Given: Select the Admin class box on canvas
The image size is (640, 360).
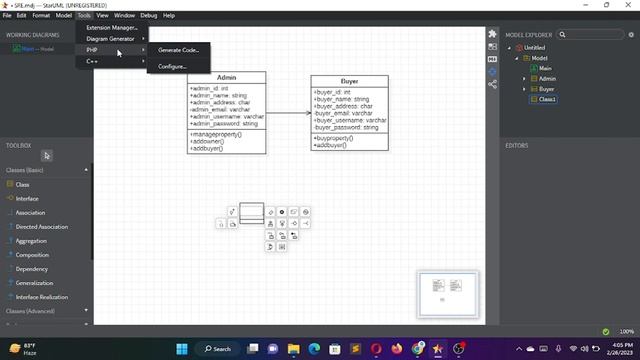Looking at the screenshot, I should point(227,113).
